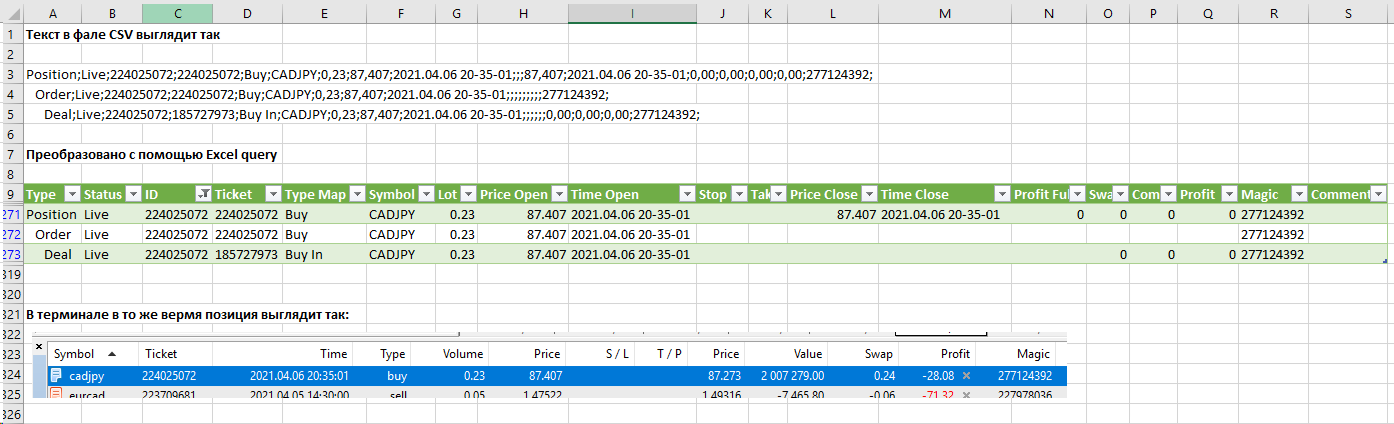
Task: Close the eurcad position via profit x
Action: (966, 395)
